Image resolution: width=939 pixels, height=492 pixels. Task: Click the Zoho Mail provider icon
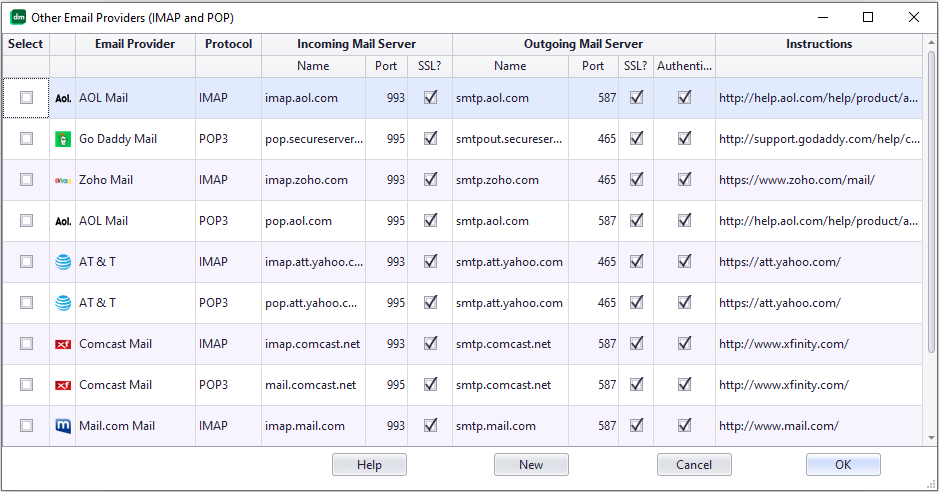[63, 180]
